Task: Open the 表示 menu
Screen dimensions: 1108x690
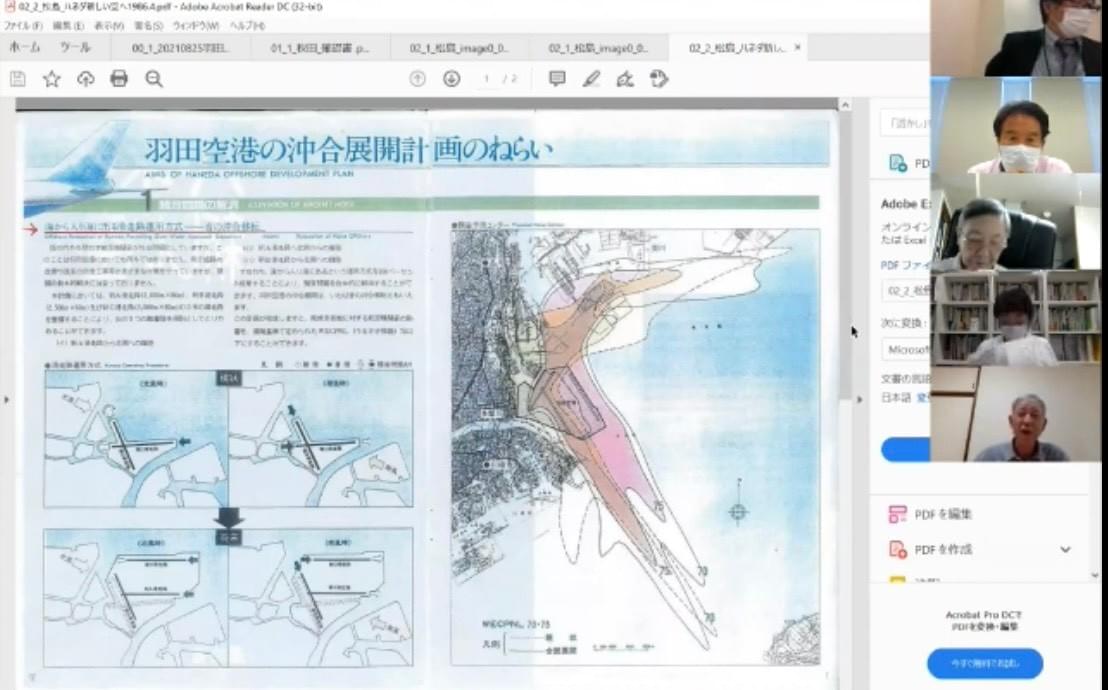Action: [109, 25]
